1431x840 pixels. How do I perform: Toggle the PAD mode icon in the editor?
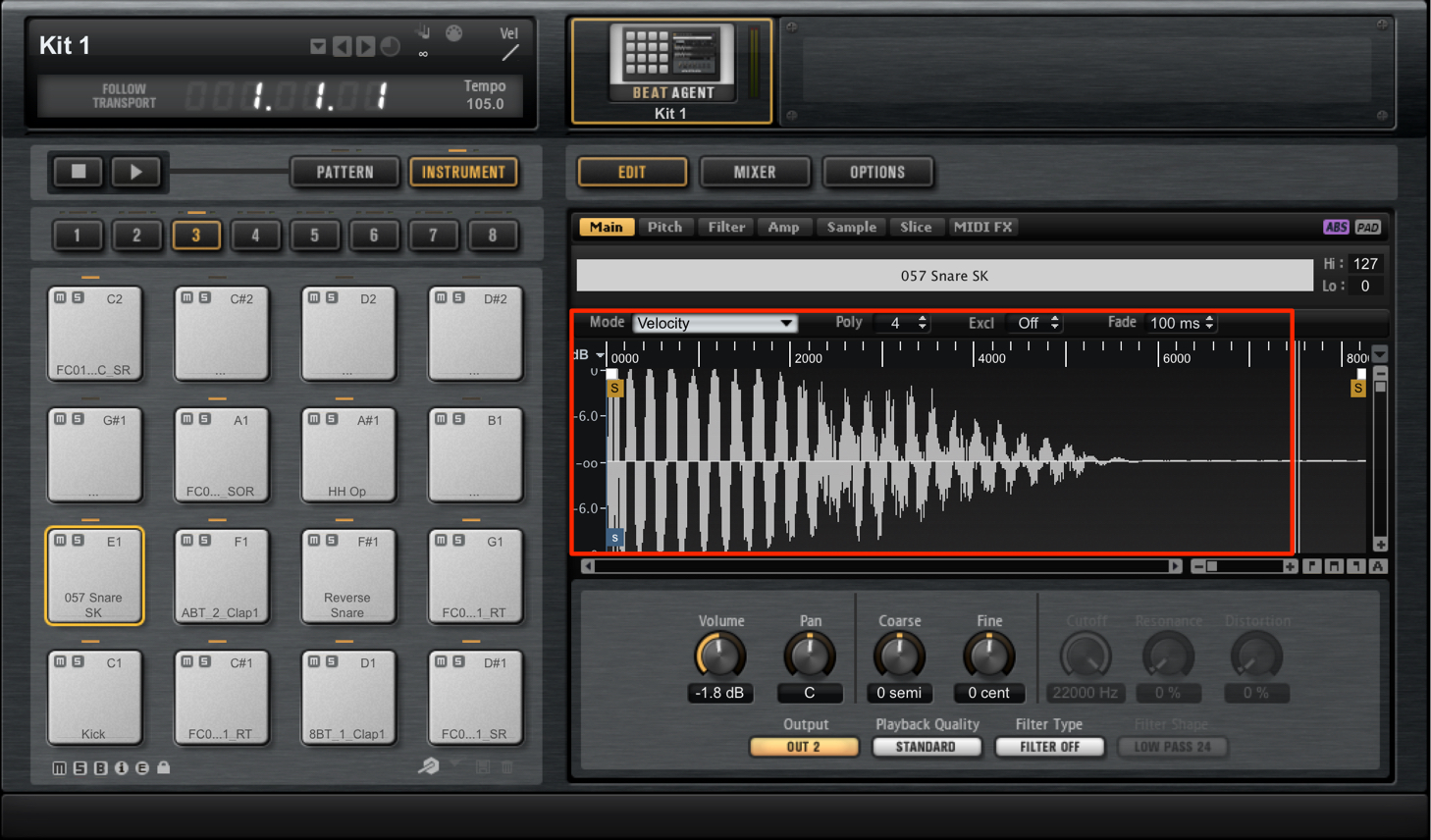[1367, 227]
